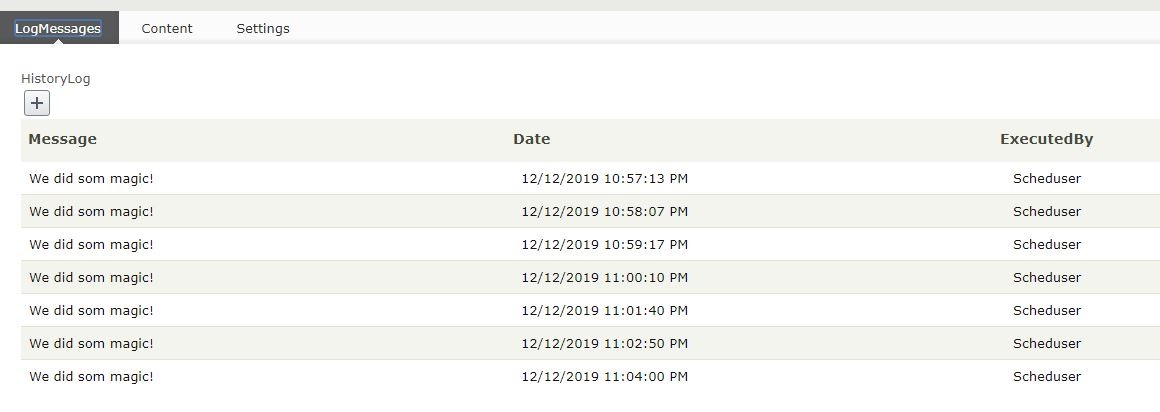Select the log row dated 11:02:50 PM
1160x412 pixels.
click(604, 344)
